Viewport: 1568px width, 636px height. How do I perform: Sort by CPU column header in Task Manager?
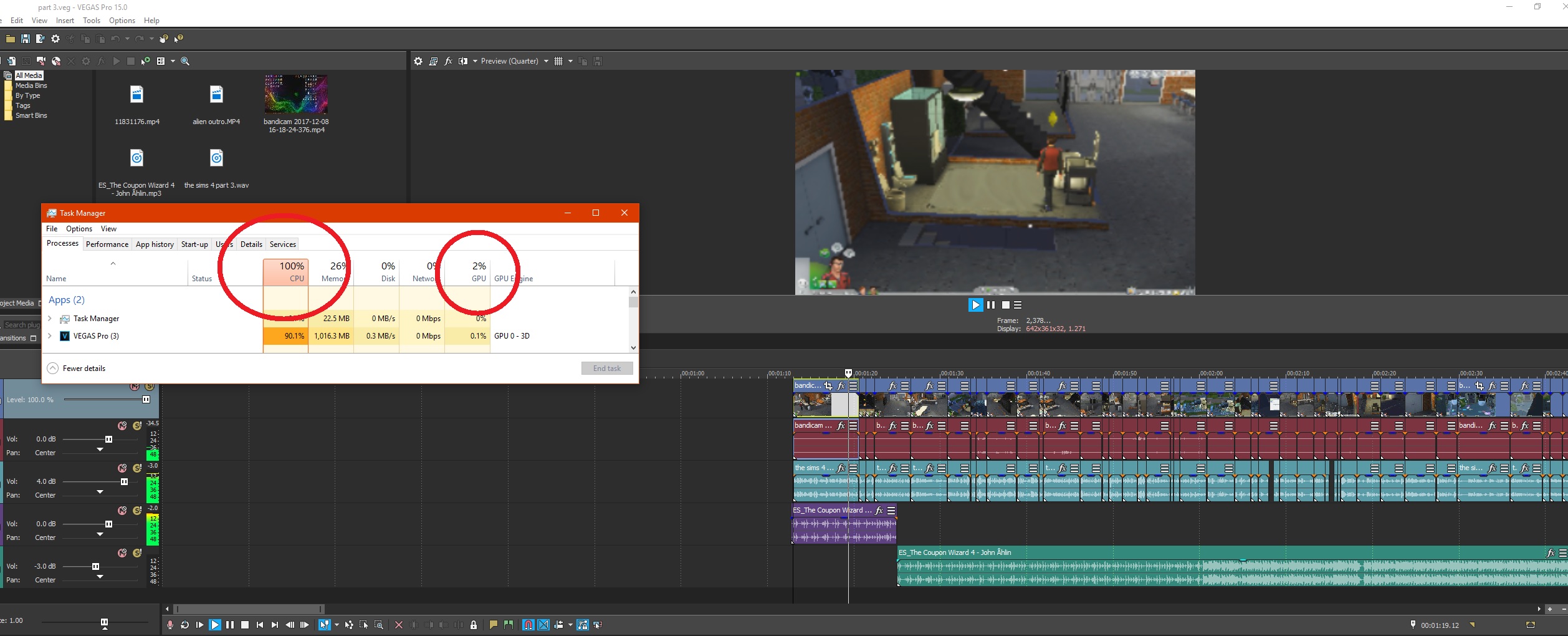(285, 272)
